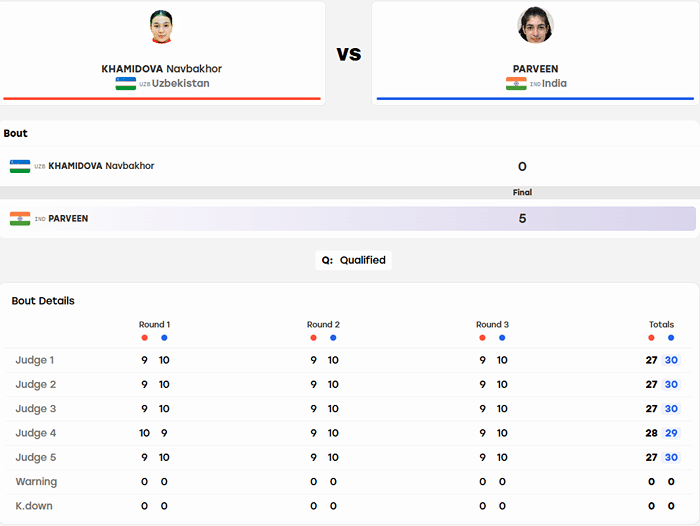Click the red corner dot under Round 3
The height and width of the screenshot is (526, 700).
[482, 338]
